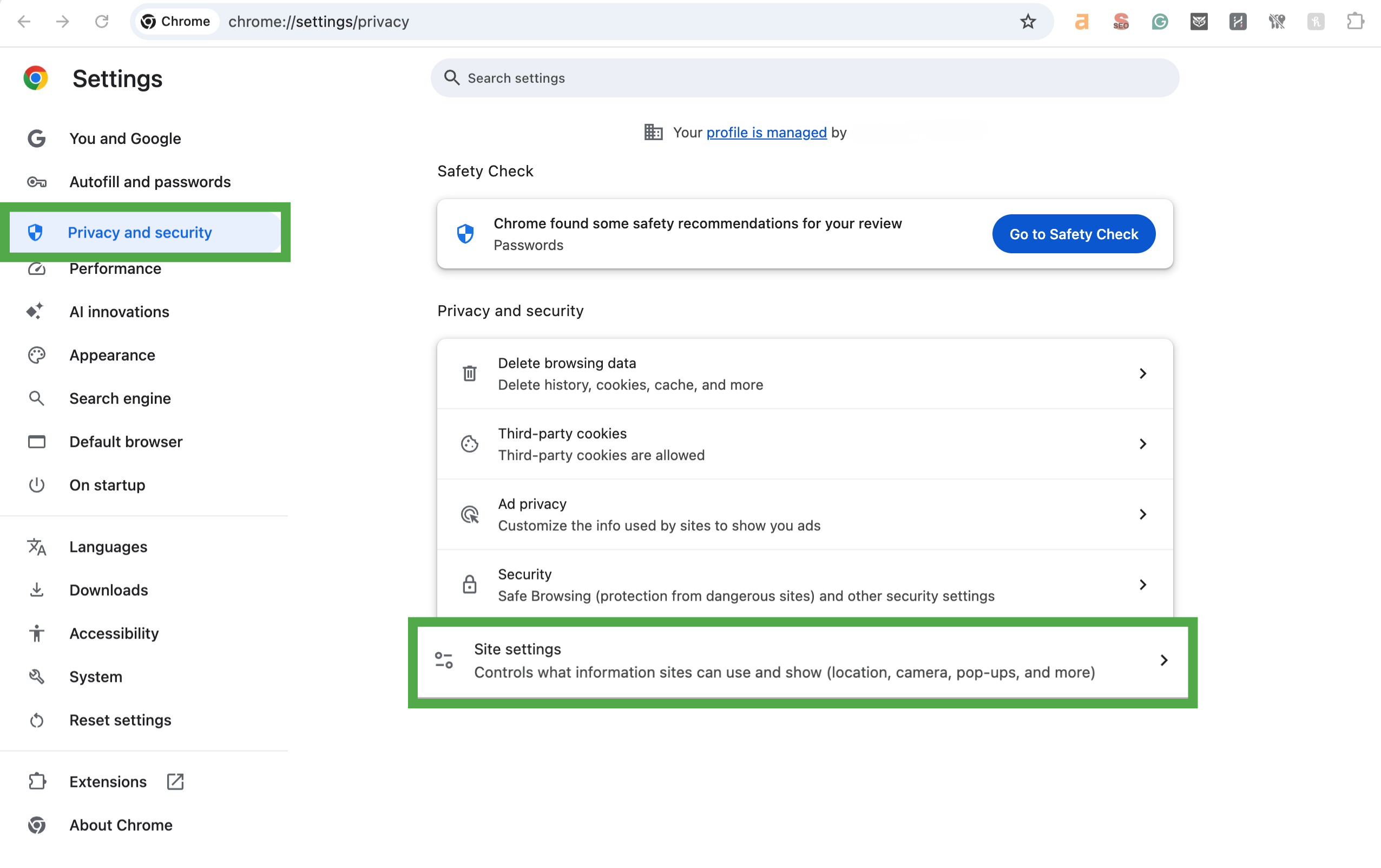Image resolution: width=1381 pixels, height=868 pixels.
Task: Open the Security row
Action: pos(805,584)
